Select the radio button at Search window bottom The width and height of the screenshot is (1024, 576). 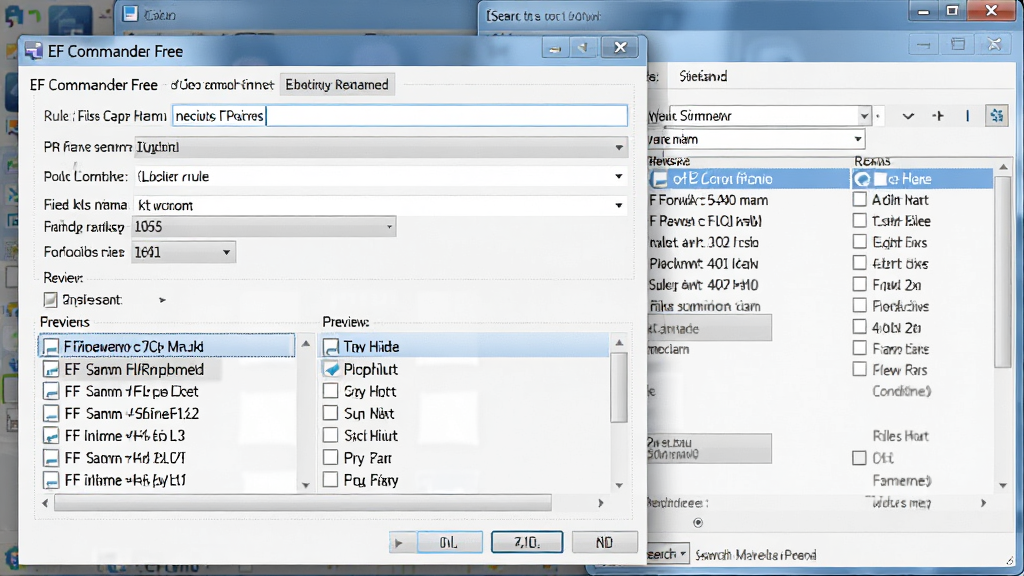tap(698, 522)
